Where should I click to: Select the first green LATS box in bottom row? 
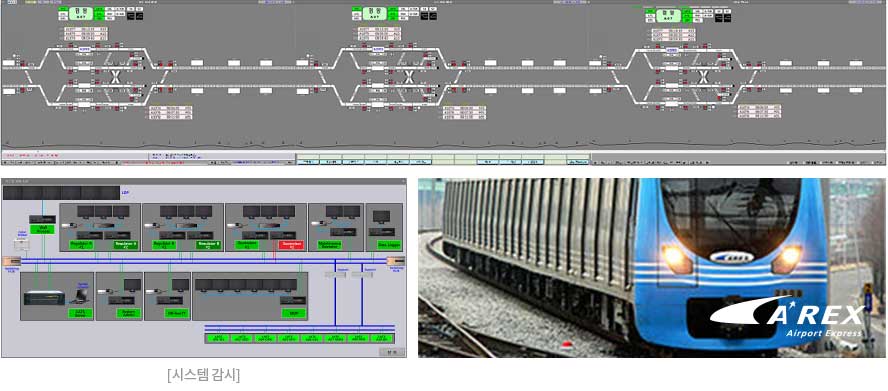[216, 338]
